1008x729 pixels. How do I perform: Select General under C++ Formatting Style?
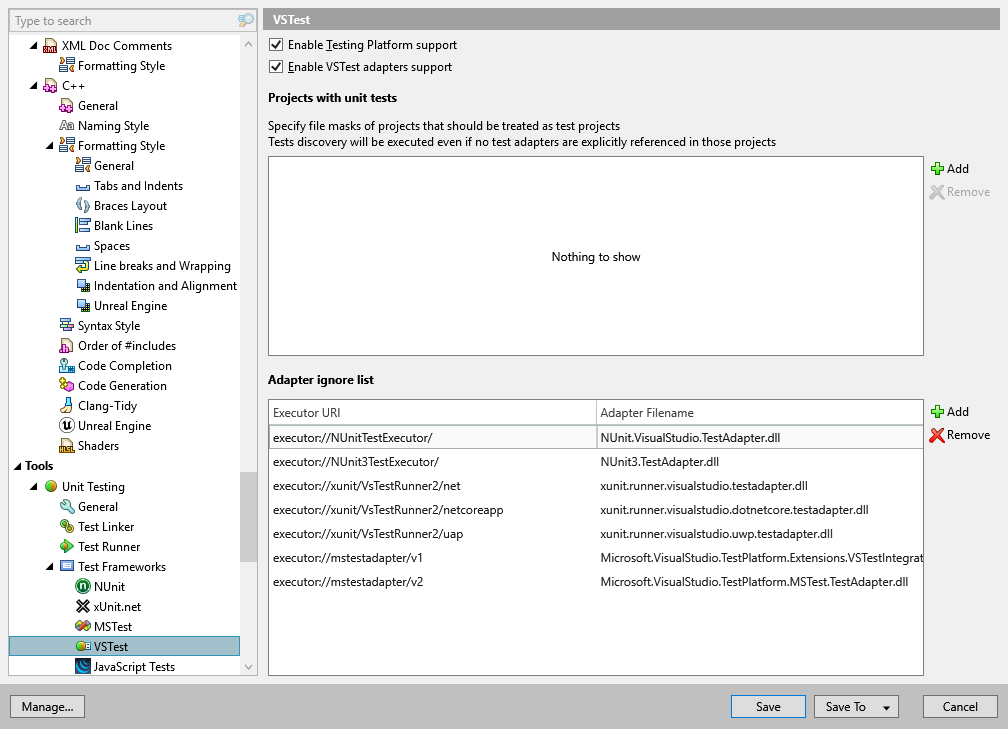114,166
